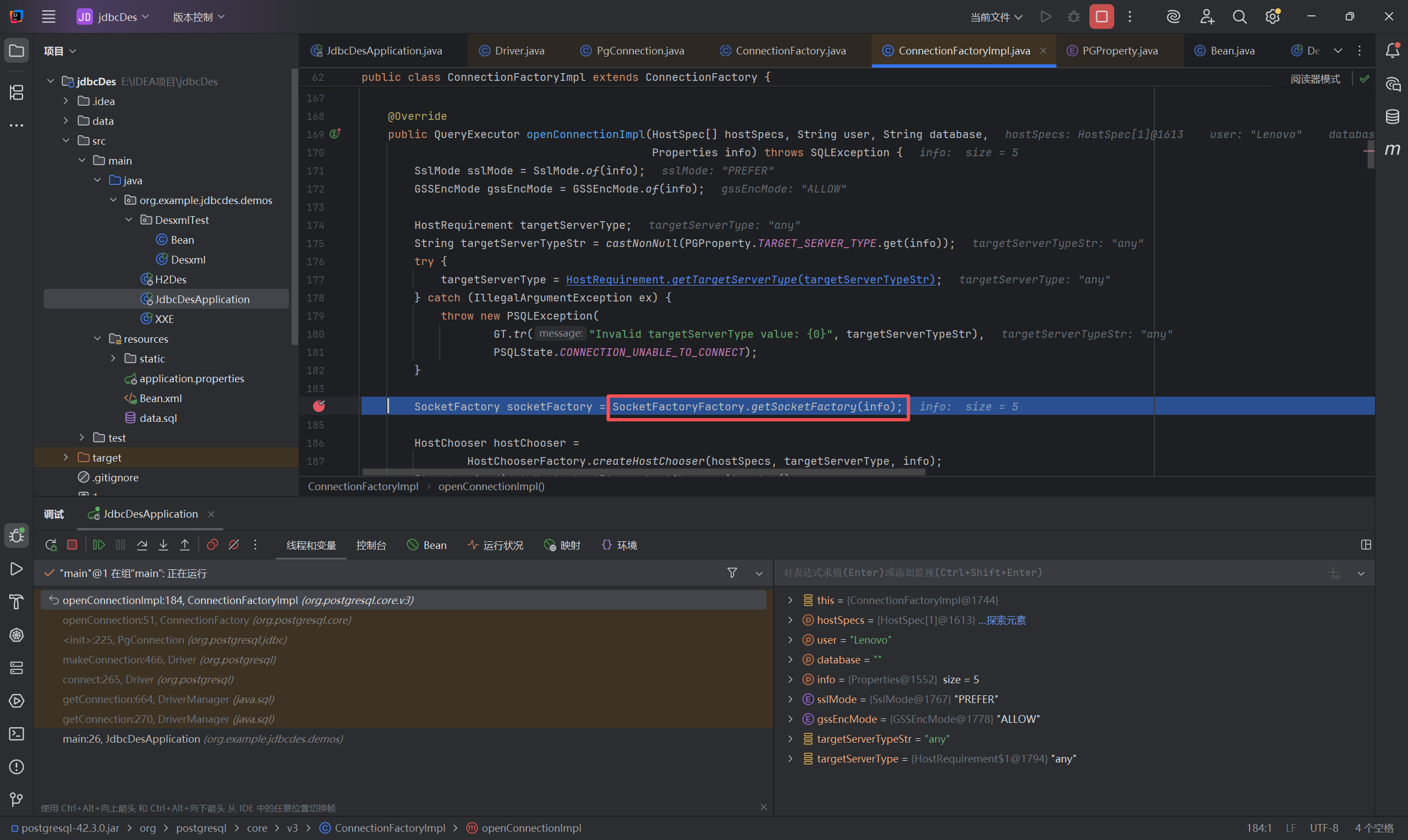Image resolution: width=1408 pixels, height=840 pixels.
Task: Click the Step Over debug icon
Action: 142,545
